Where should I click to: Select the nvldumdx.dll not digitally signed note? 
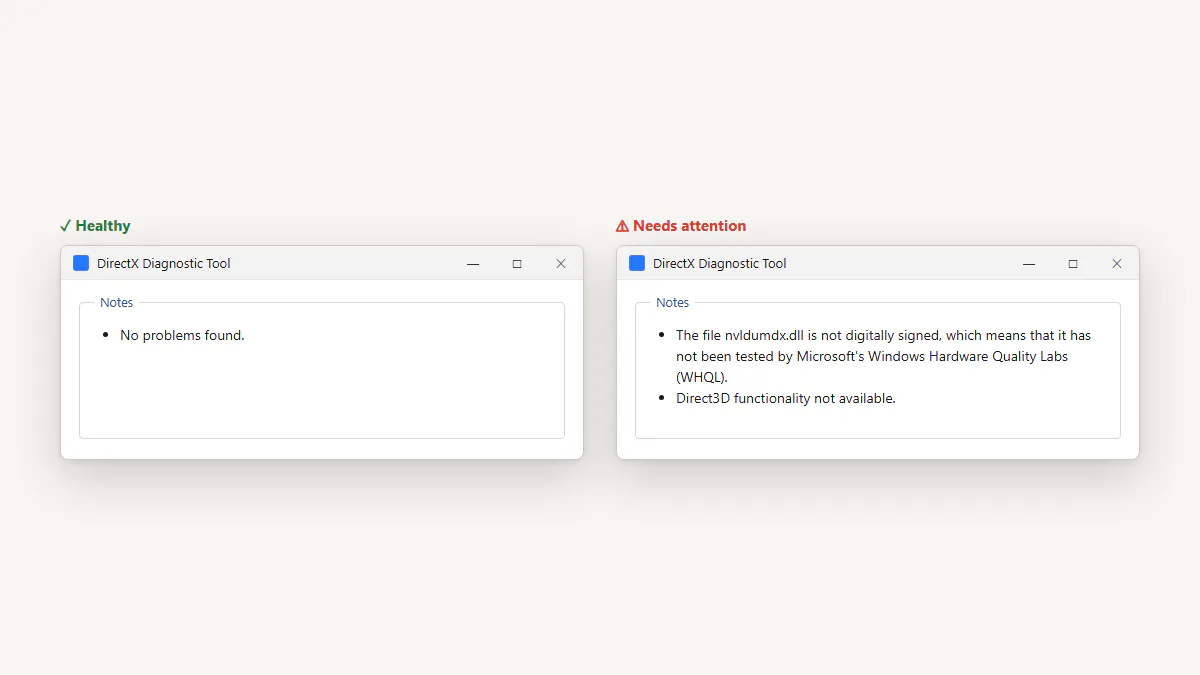(883, 356)
